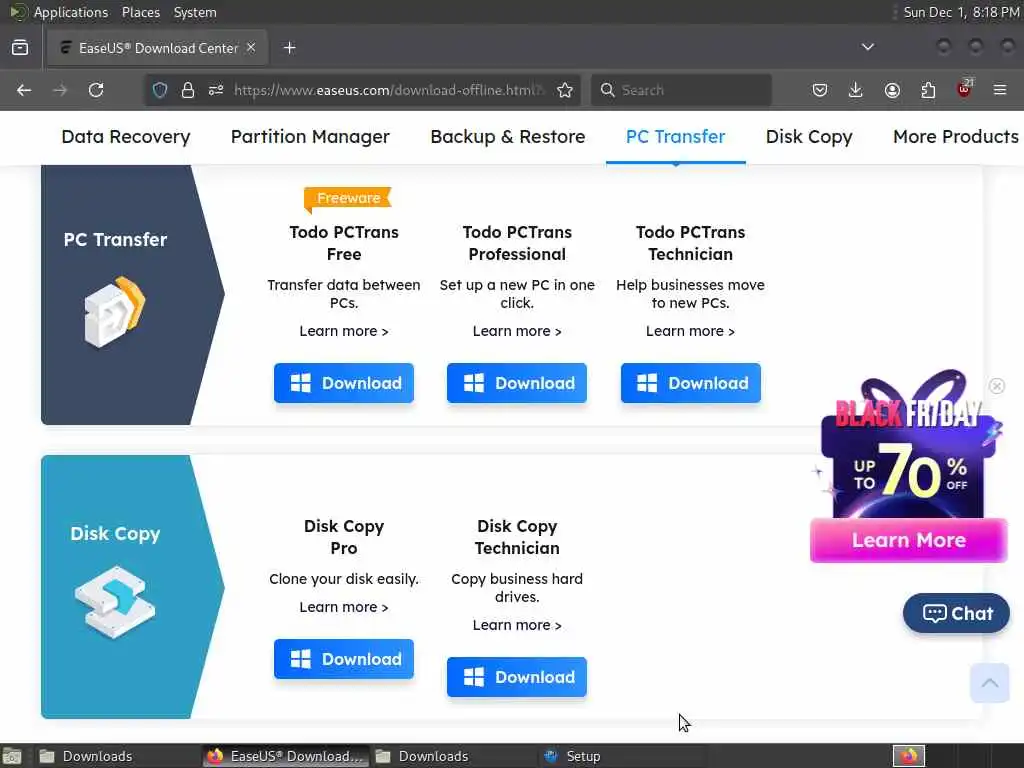Click the scroll-to-top arrow button
This screenshot has height=768, width=1024.
click(990, 683)
